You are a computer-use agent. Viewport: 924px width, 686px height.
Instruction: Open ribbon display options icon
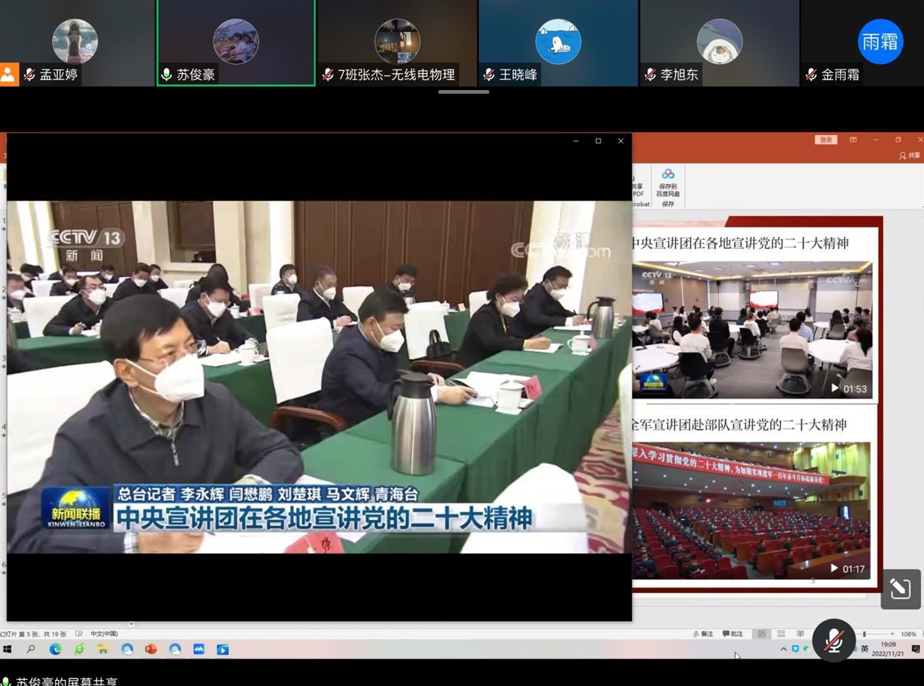[853, 140]
